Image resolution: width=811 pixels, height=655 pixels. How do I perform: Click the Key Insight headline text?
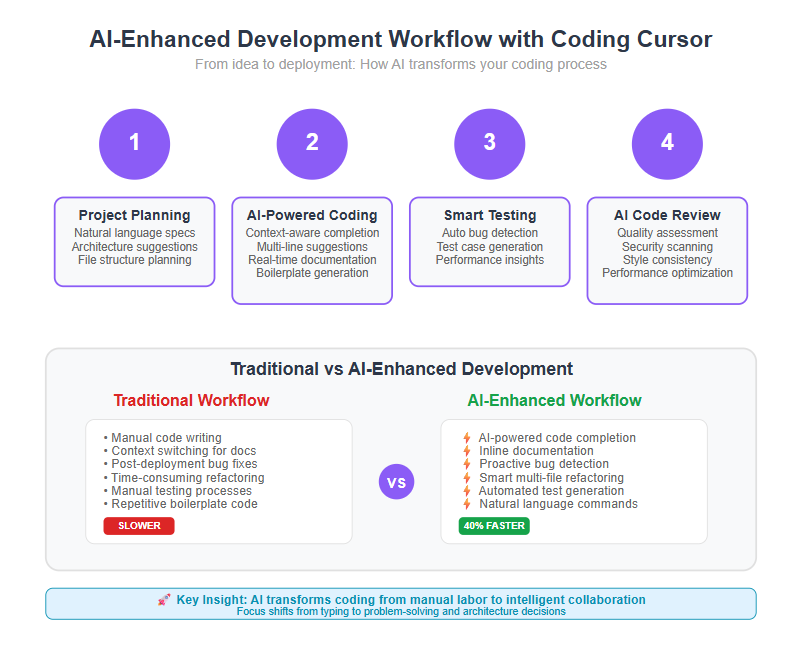point(411,600)
